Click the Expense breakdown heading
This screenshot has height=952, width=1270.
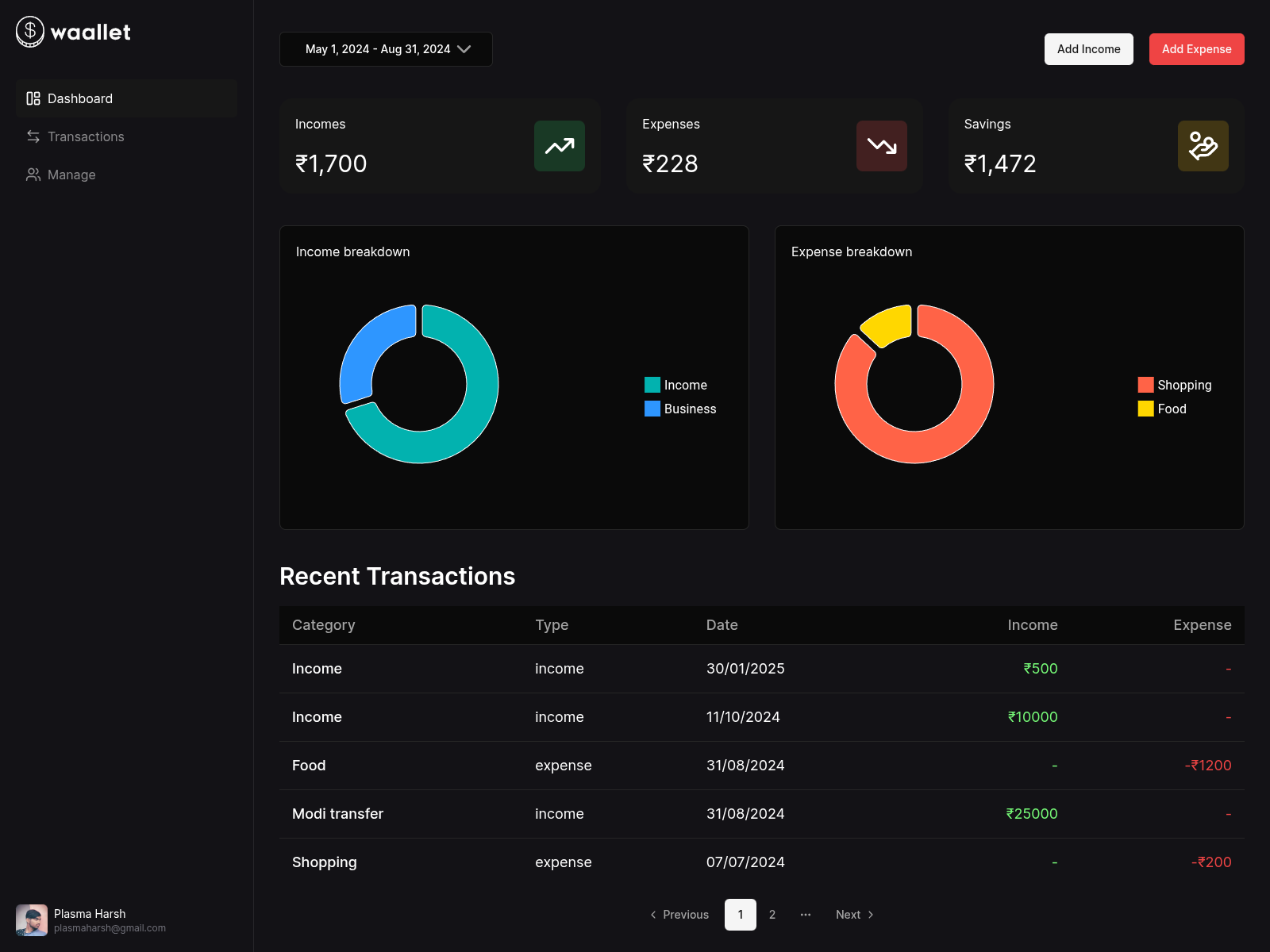coord(852,251)
